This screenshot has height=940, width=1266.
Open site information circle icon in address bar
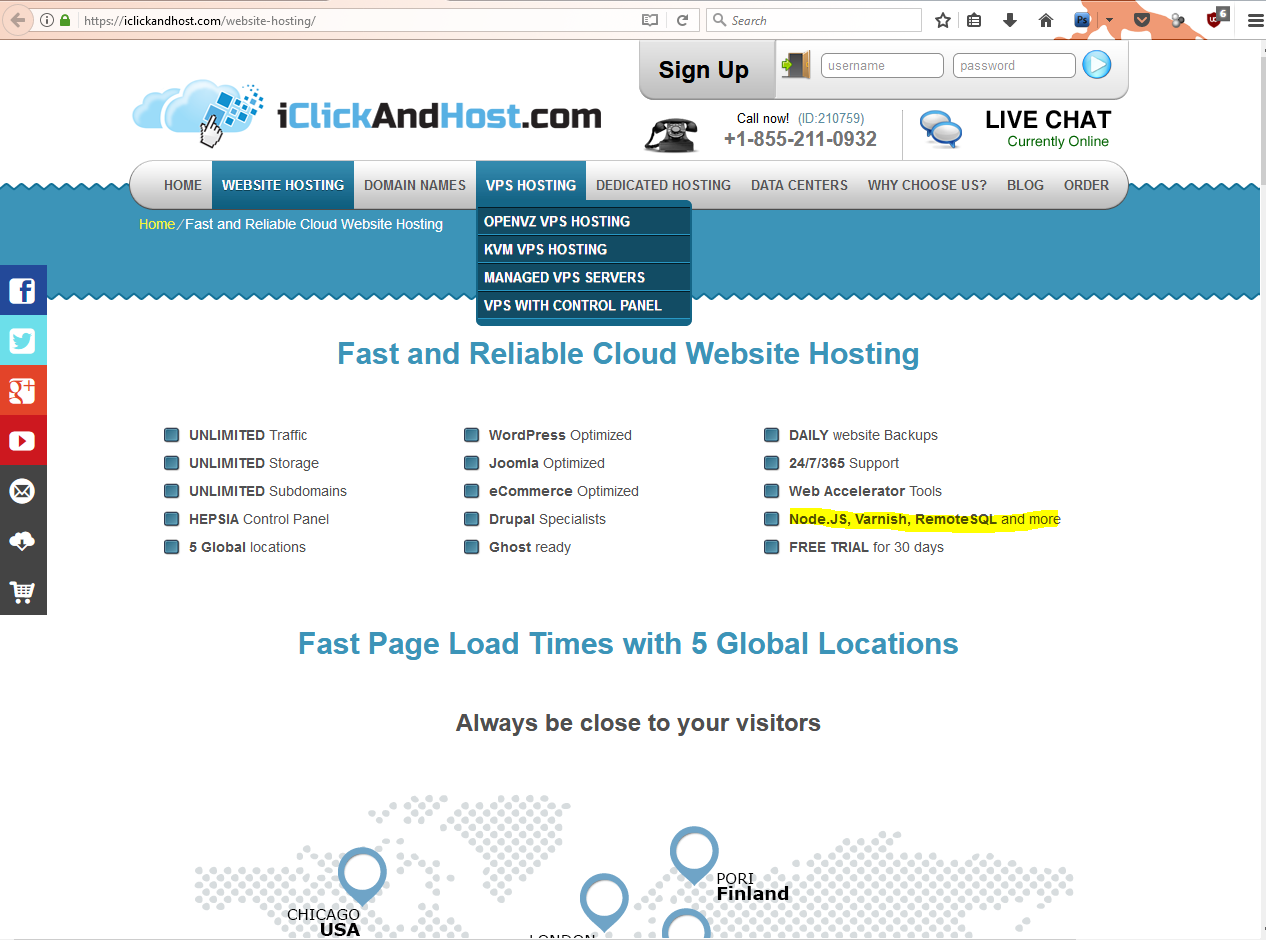click(46, 20)
